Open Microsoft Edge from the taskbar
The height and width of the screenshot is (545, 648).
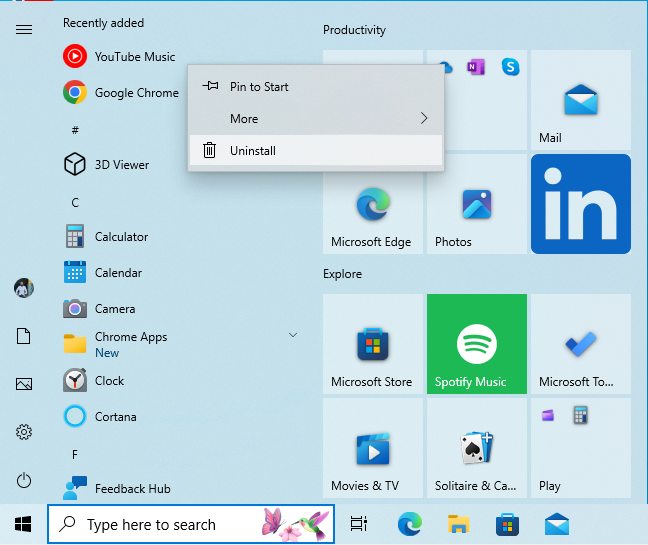point(409,524)
